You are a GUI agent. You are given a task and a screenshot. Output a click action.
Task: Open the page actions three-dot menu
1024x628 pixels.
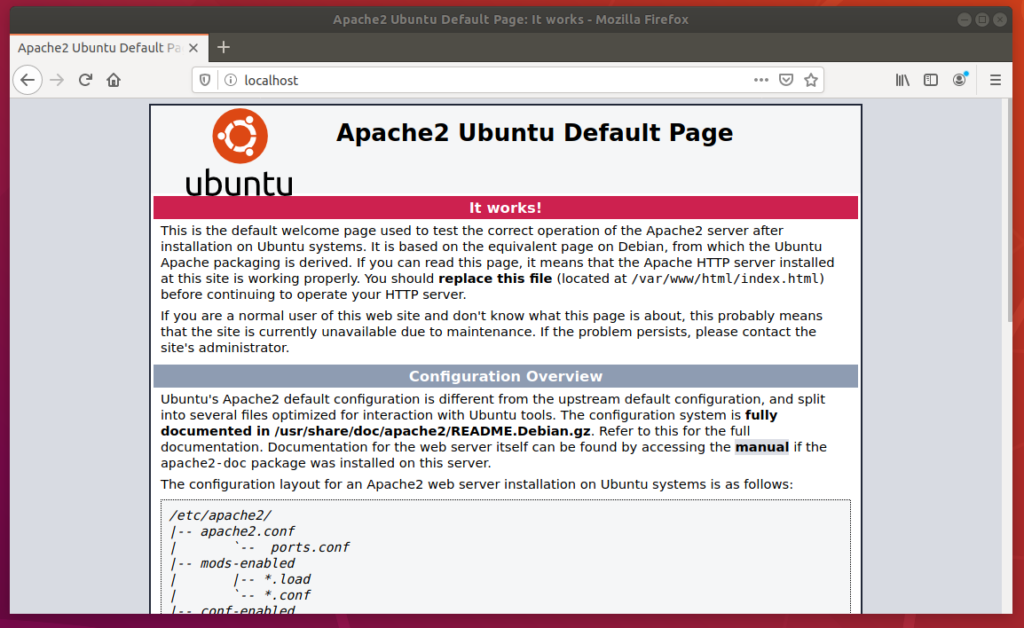(x=761, y=80)
